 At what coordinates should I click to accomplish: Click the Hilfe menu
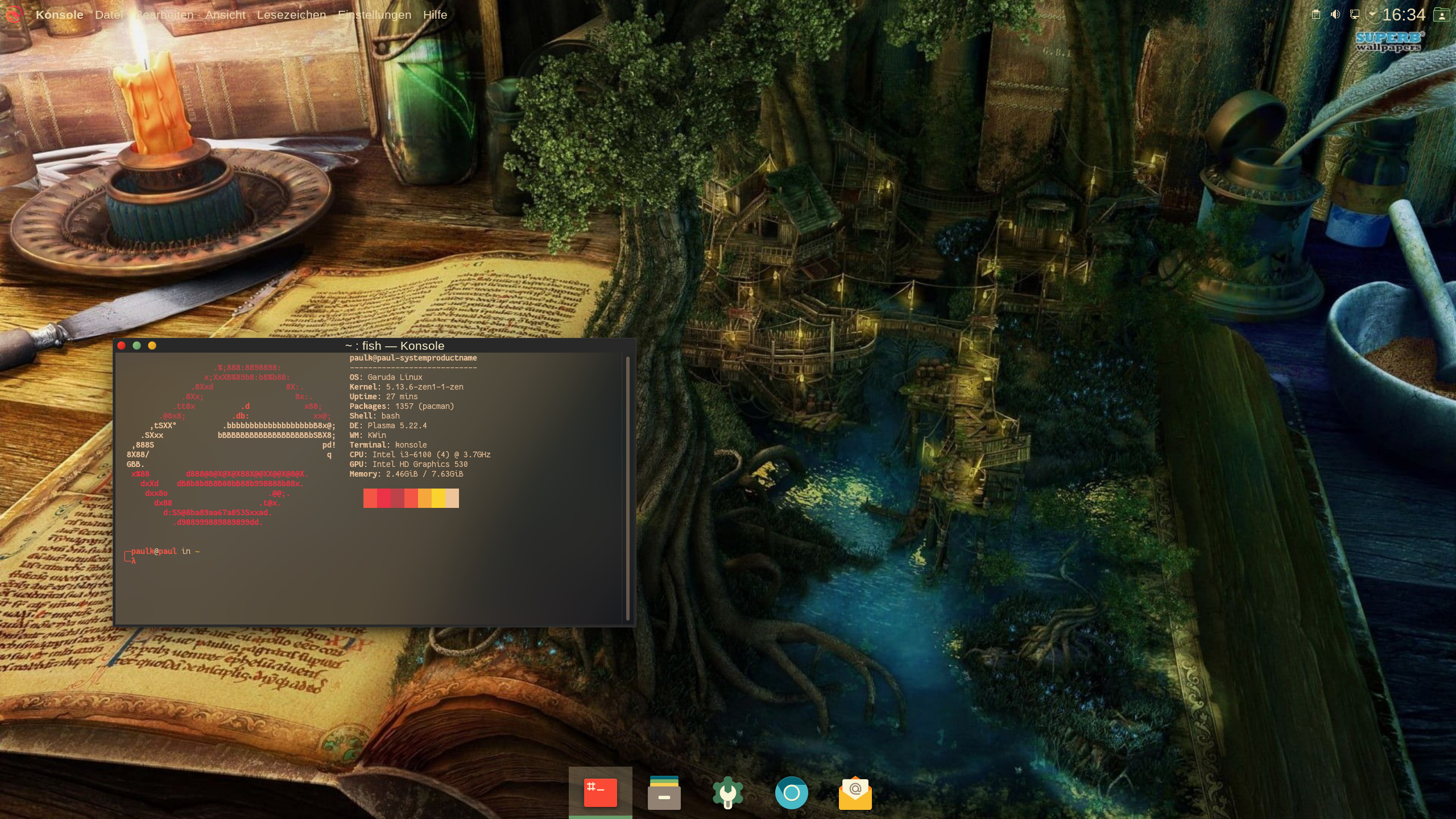[435, 15]
